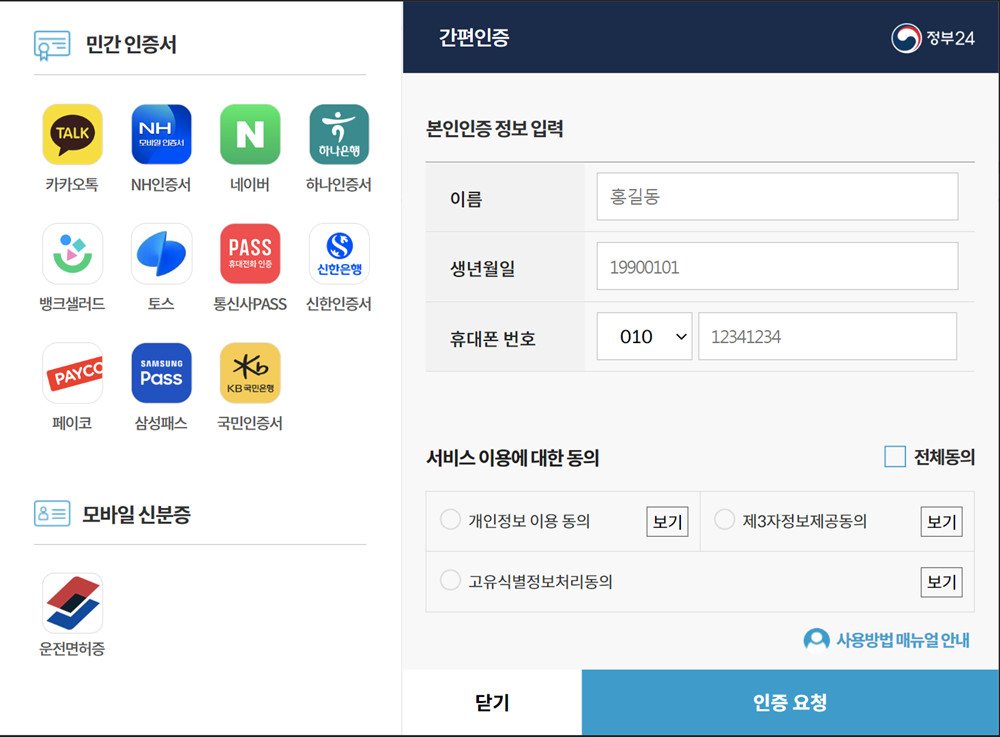Choose Toss as authentication method

pos(161,253)
